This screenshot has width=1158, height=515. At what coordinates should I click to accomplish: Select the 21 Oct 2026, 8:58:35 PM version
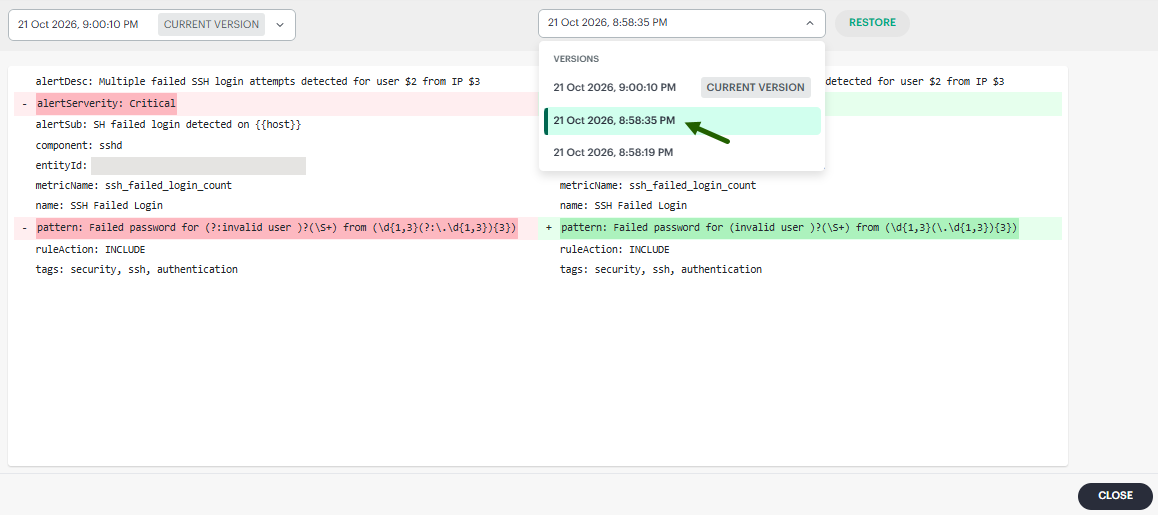pos(682,121)
